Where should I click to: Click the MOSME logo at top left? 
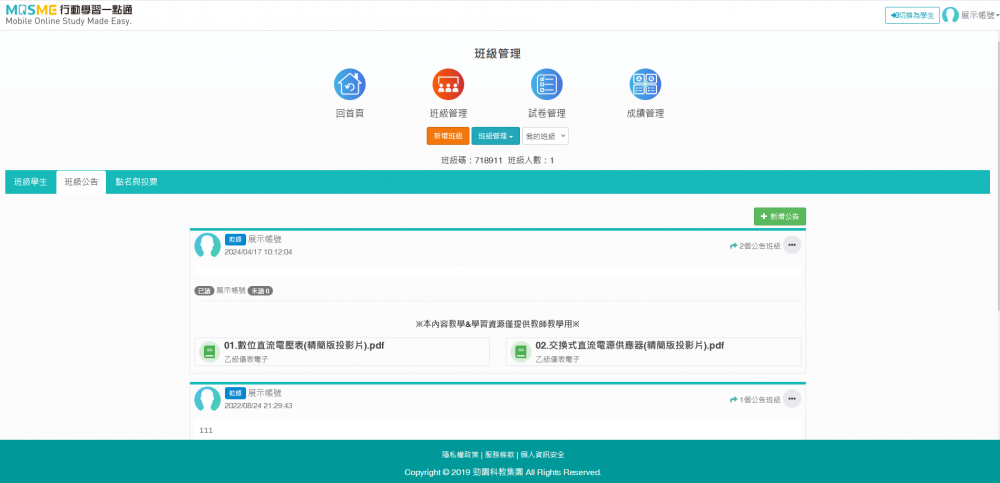tap(68, 14)
